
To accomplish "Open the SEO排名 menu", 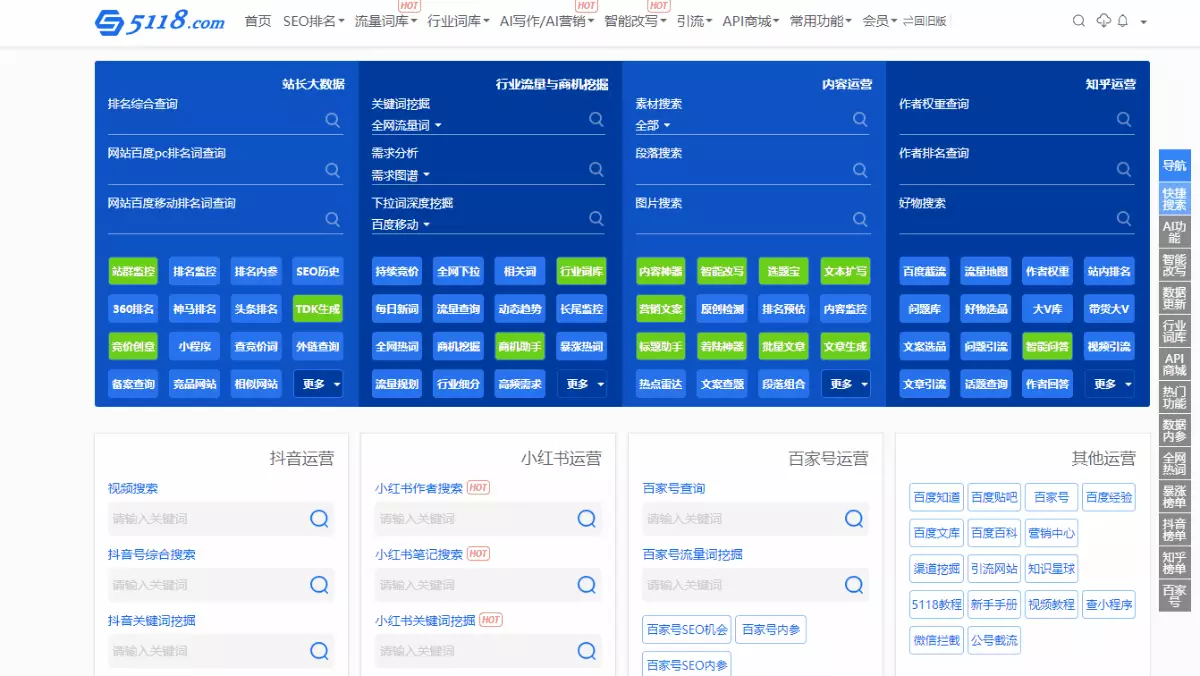I will point(313,21).
